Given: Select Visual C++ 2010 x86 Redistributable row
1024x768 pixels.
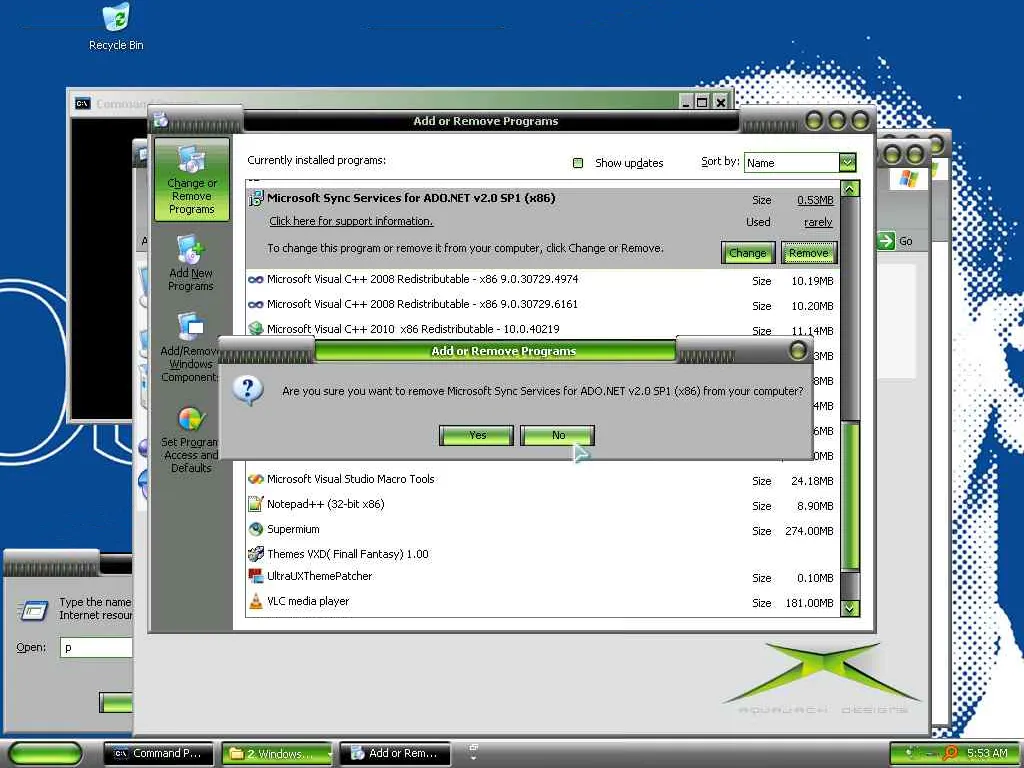Looking at the screenshot, I should click(x=542, y=329).
